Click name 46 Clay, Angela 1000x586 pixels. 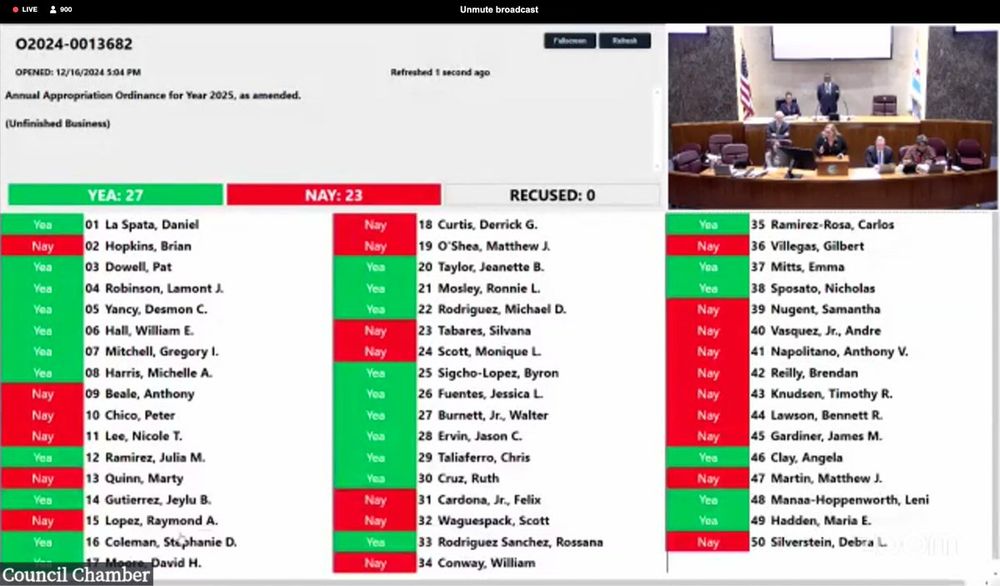pos(797,457)
